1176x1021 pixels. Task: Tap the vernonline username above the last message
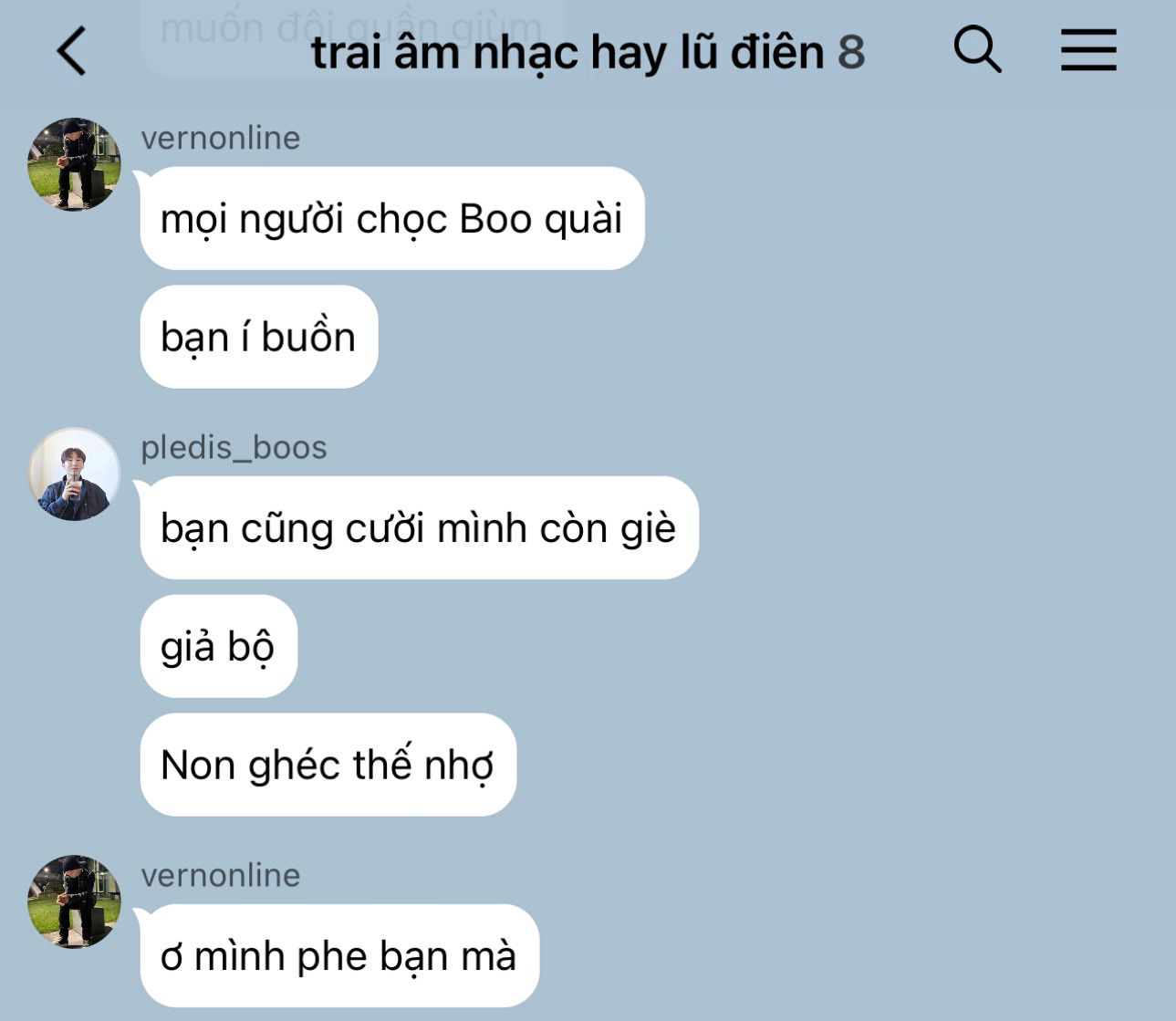(221, 875)
